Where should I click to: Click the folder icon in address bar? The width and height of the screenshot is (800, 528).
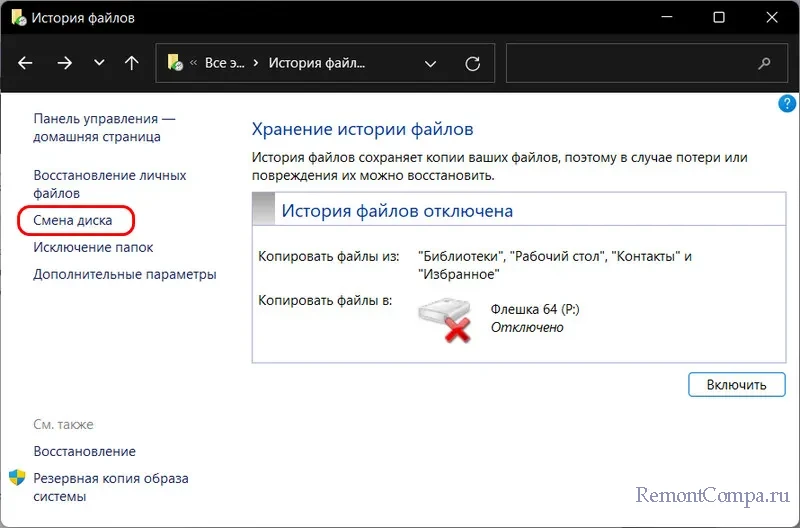(x=176, y=63)
